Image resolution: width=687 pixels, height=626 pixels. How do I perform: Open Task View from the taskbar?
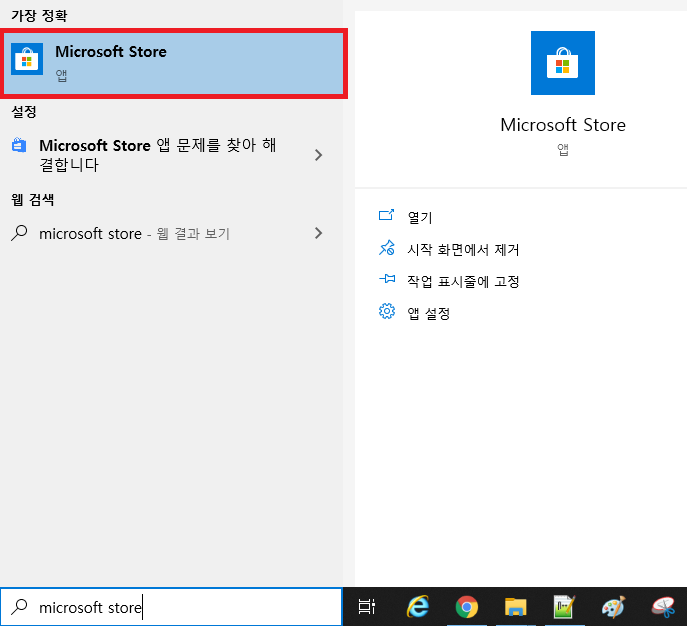click(x=366, y=607)
